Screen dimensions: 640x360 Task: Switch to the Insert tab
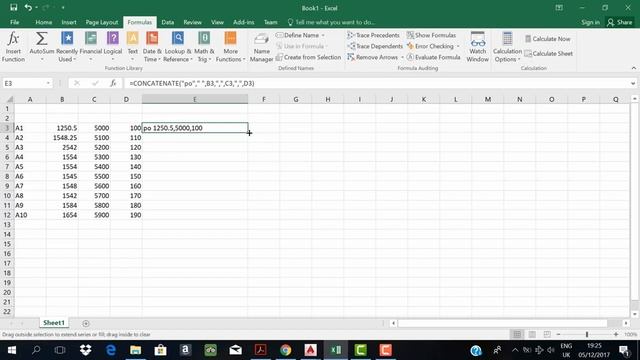(69, 22)
